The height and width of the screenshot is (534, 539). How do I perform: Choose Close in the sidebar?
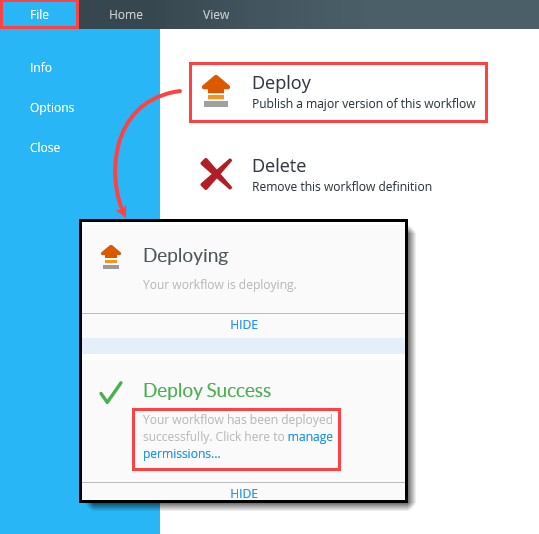click(45, 148)
